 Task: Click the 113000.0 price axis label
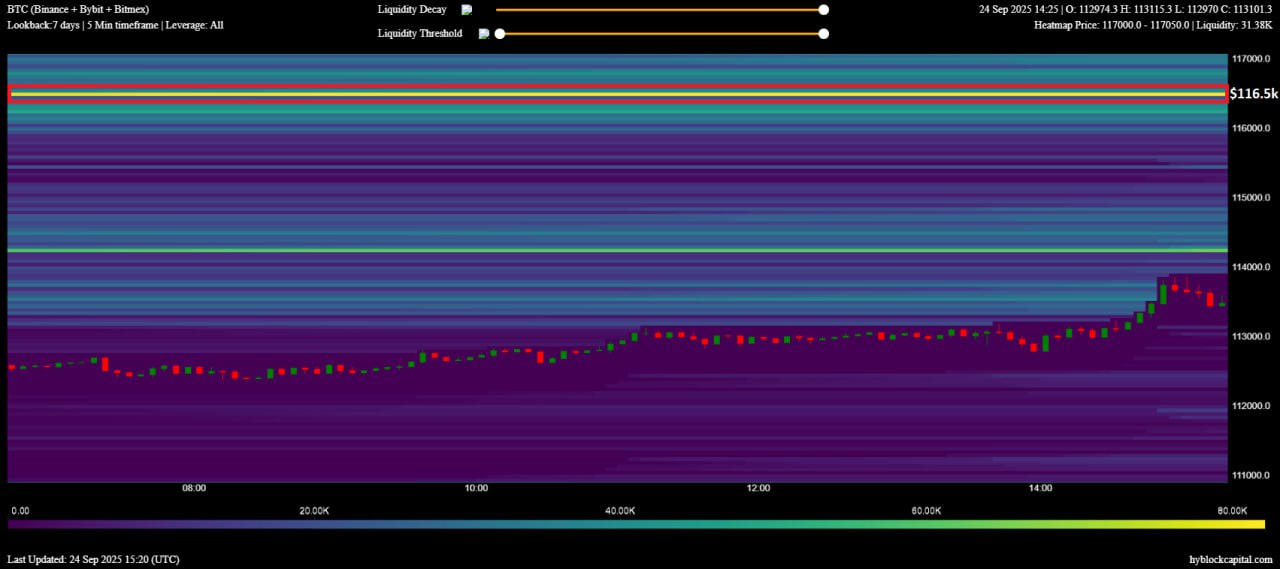point(1251,337)
